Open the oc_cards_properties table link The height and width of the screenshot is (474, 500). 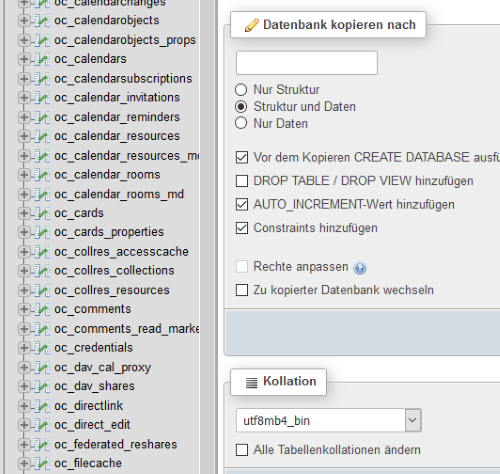point(109,232)
